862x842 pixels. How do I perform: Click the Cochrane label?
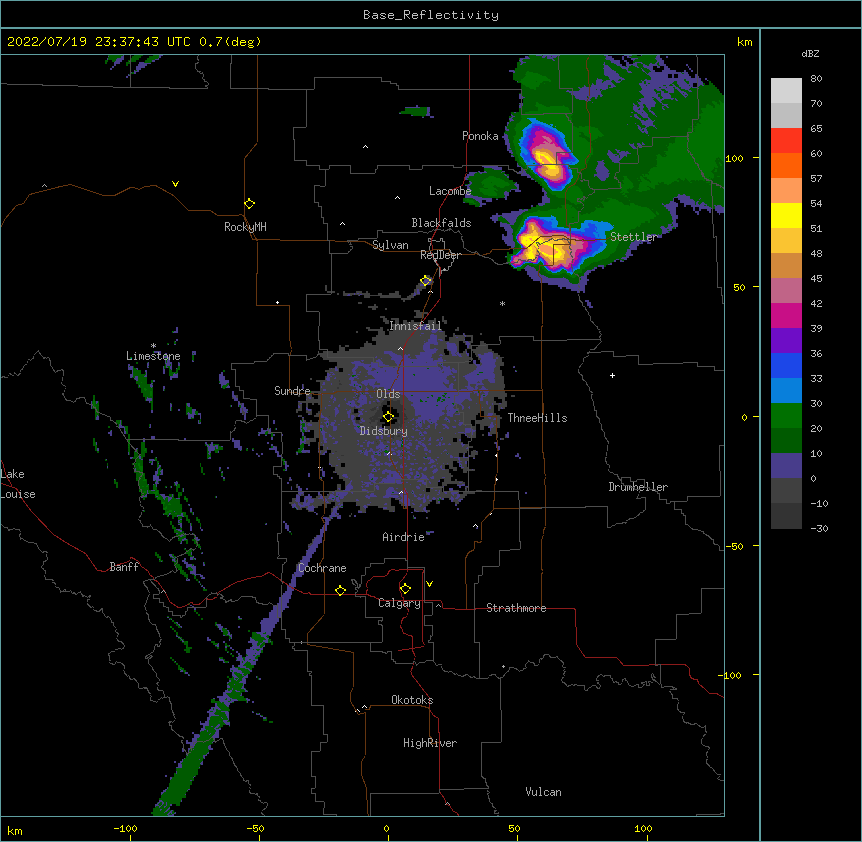322,568
